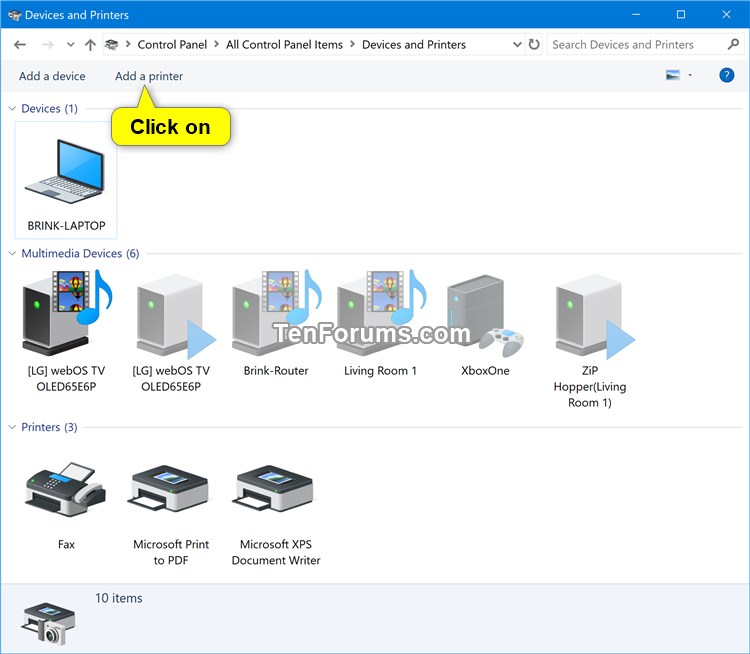Screen dimensions: 750x654
Task: Click the 10 items status text
Action: point(119,598)
